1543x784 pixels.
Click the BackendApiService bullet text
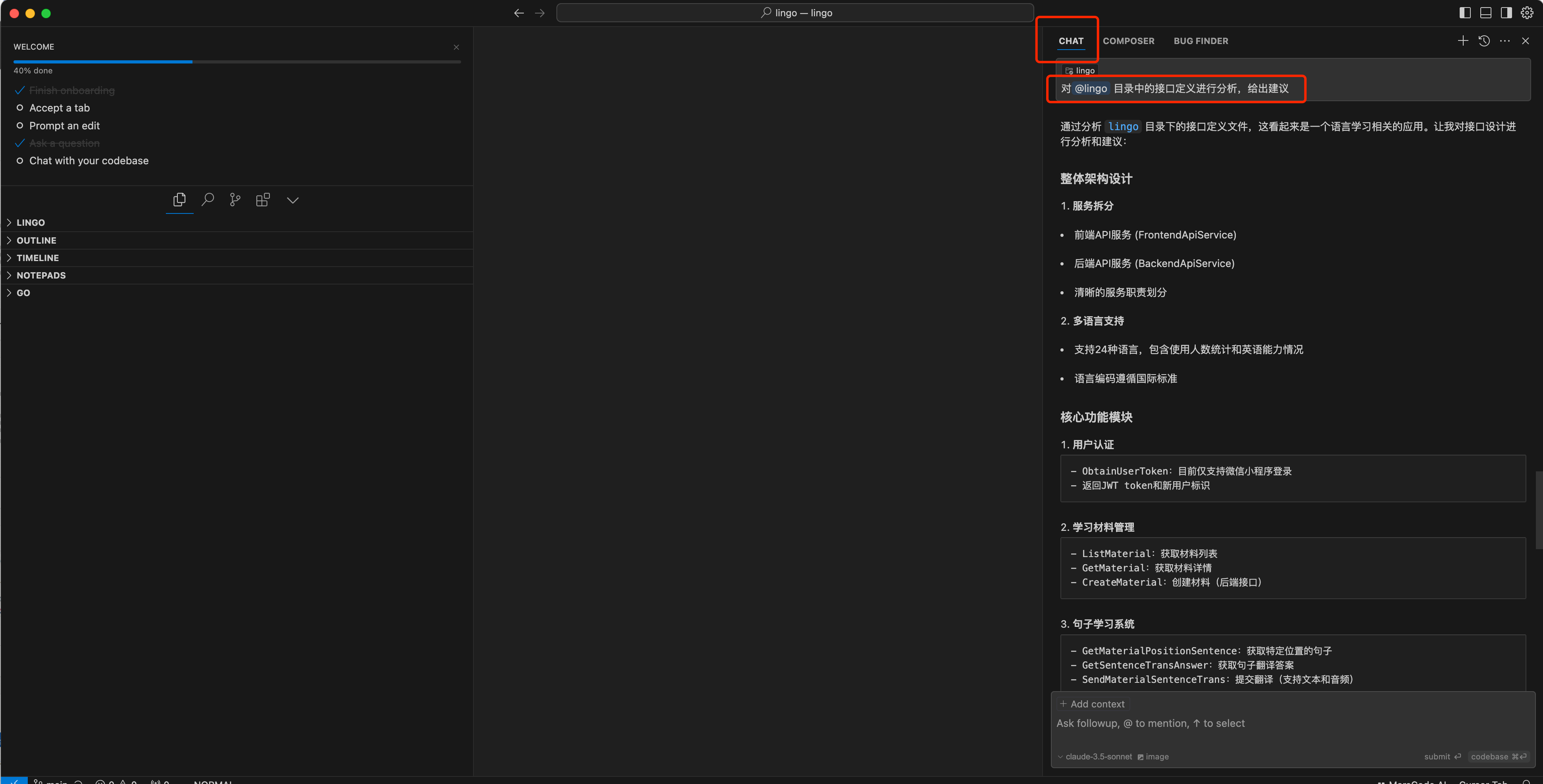click(x=1154, y=263)
